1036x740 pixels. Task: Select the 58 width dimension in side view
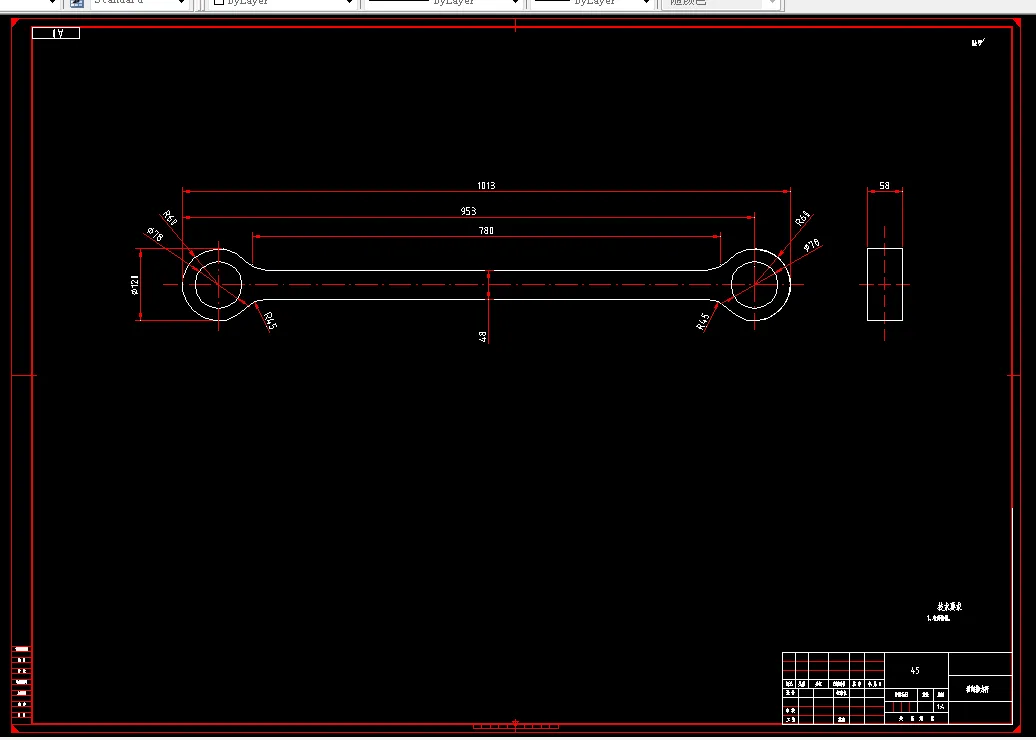(x=884, y=186)
